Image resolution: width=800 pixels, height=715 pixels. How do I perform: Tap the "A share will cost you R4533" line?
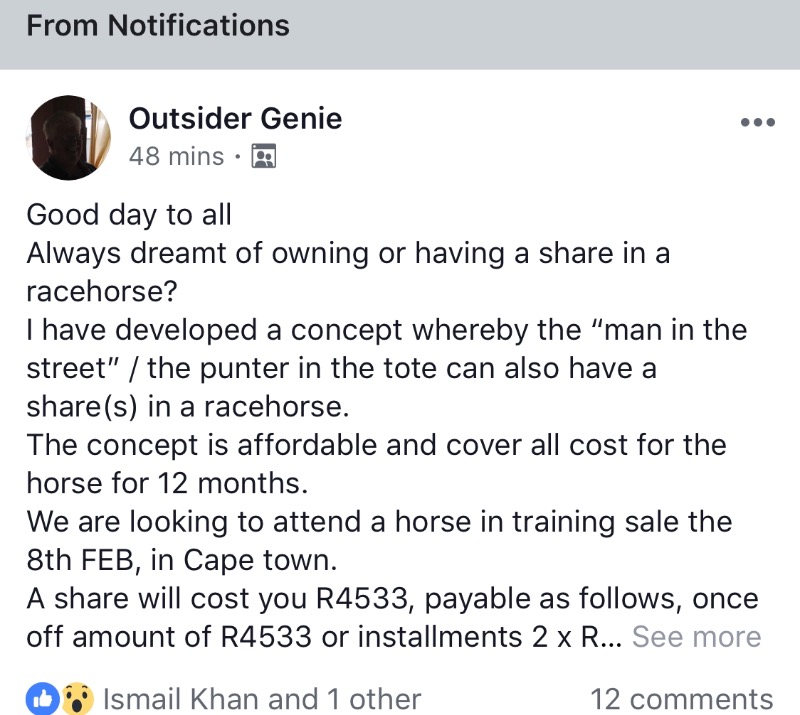tap(392, 598)
